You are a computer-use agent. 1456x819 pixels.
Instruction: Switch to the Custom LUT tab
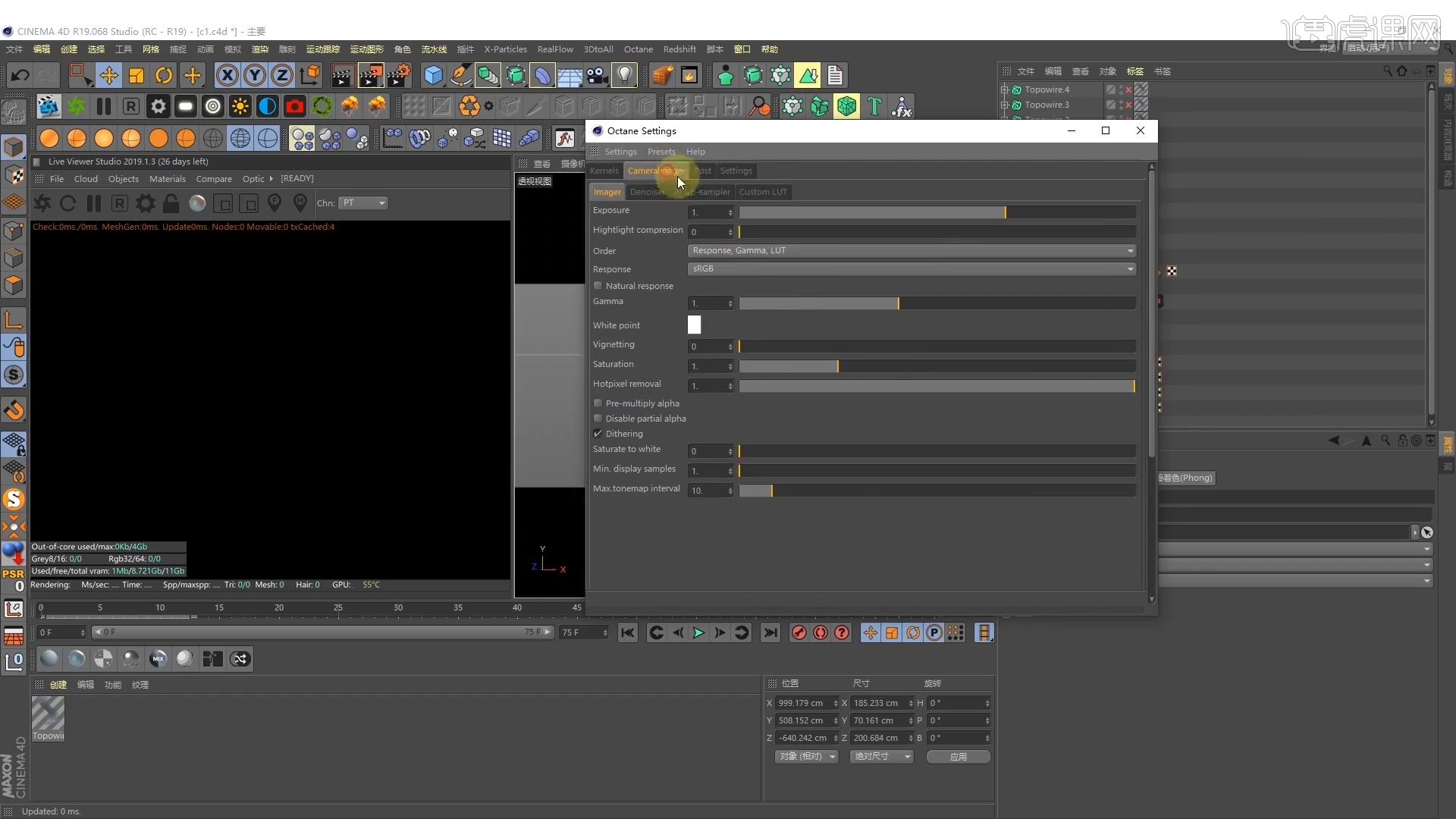[763, 192]
